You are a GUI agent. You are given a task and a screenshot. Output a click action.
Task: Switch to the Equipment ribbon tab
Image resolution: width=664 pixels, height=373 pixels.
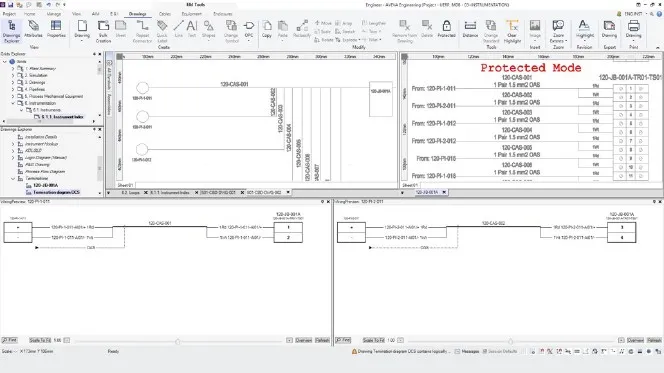click(191, 14)
